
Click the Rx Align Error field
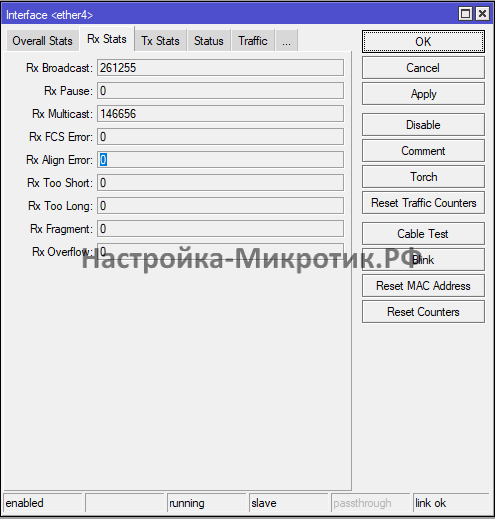coord(220,160)
